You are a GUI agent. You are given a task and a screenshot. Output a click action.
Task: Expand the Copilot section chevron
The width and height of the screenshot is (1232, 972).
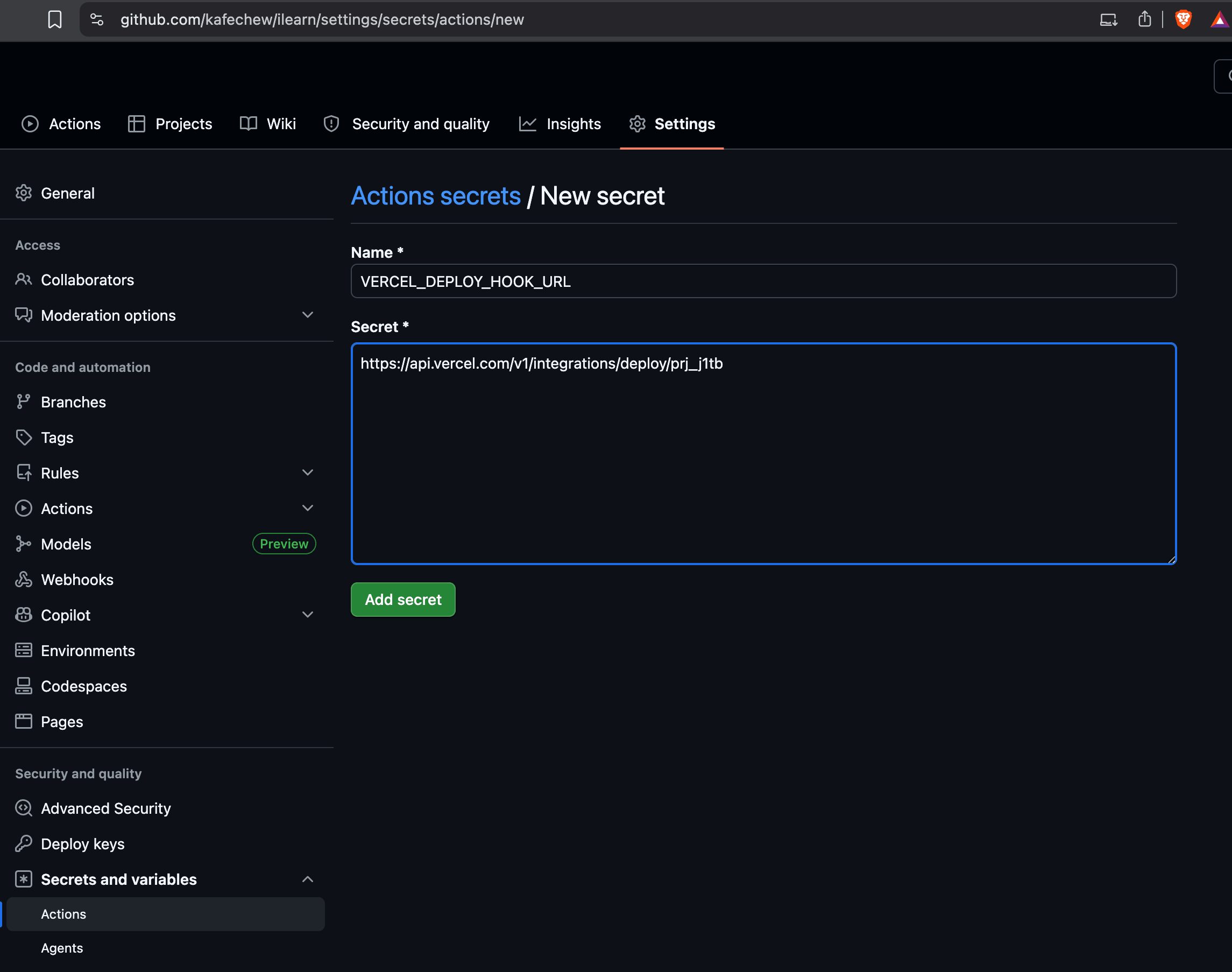308,615
